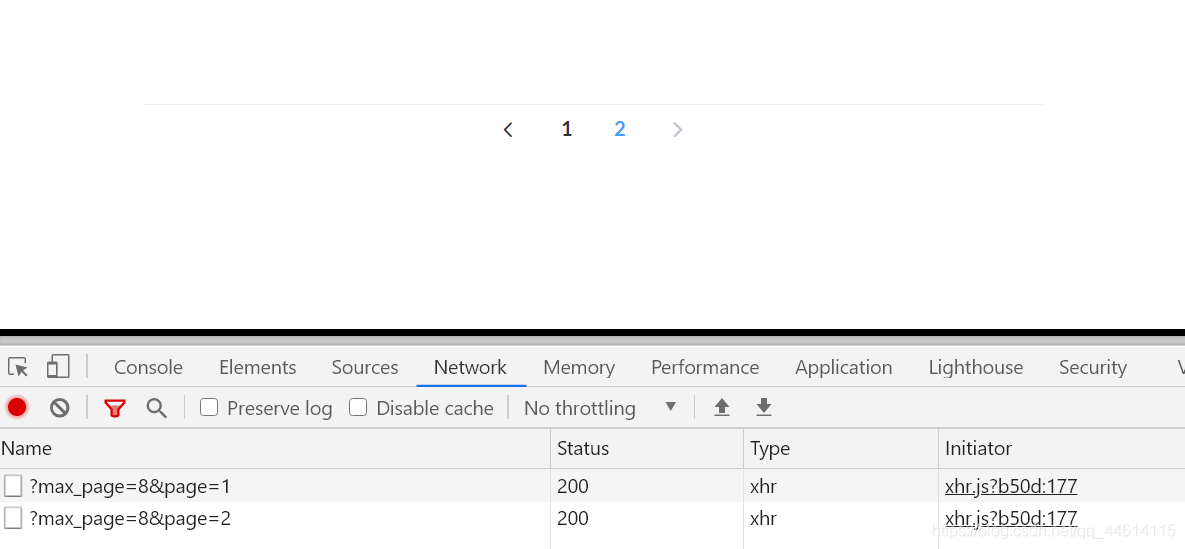Enable the Disable cache checkbox

pos(358,407)
